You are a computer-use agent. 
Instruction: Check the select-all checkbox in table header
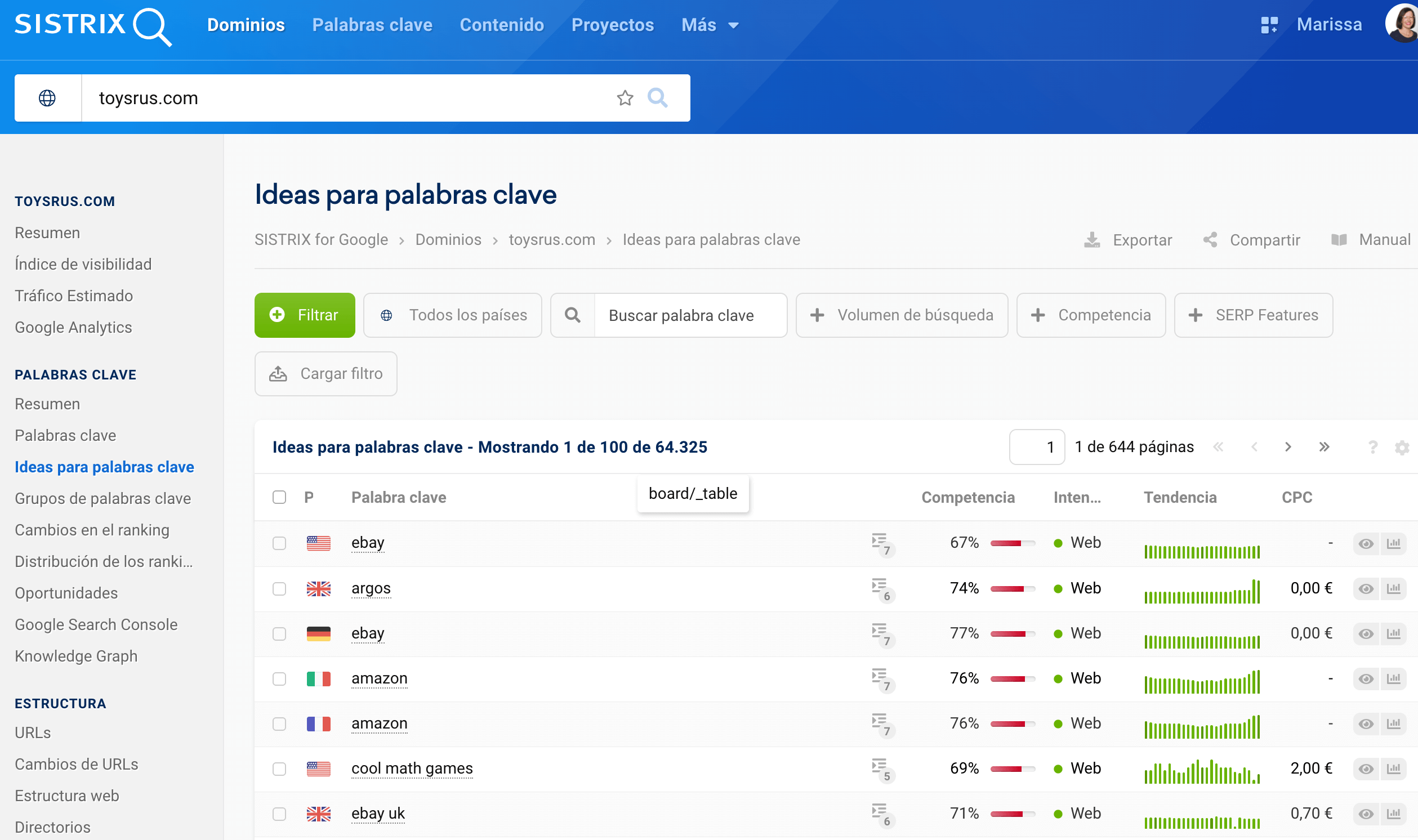coord(279,497)
